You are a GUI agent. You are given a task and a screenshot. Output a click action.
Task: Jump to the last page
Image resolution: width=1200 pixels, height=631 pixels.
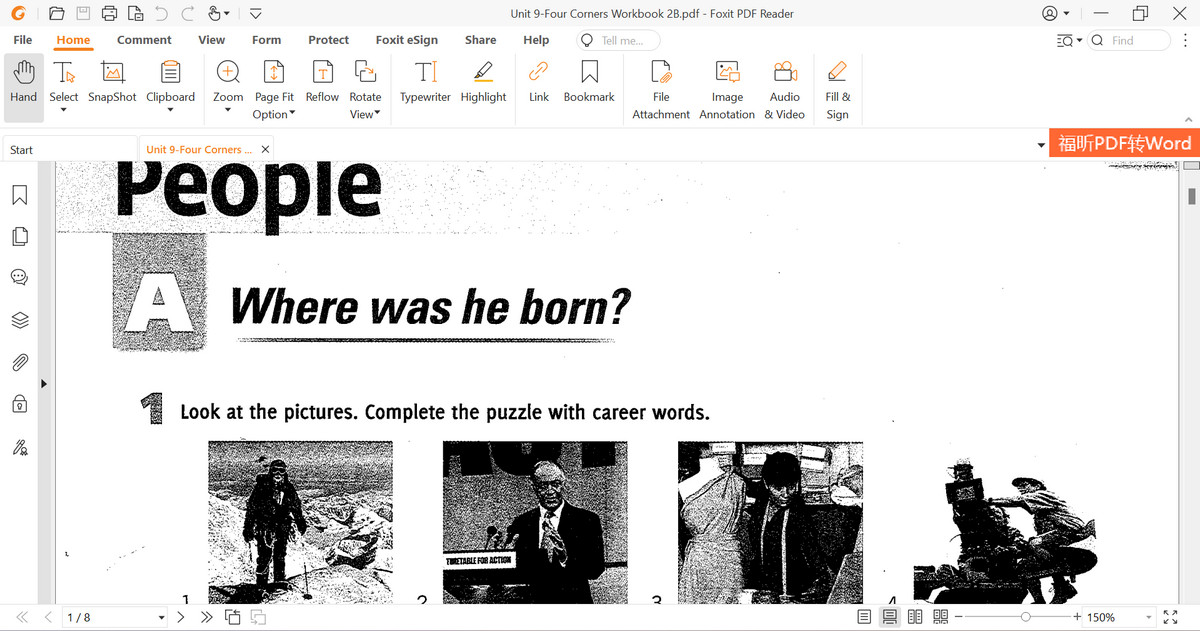pyautogui.click(x=206, y=617)
